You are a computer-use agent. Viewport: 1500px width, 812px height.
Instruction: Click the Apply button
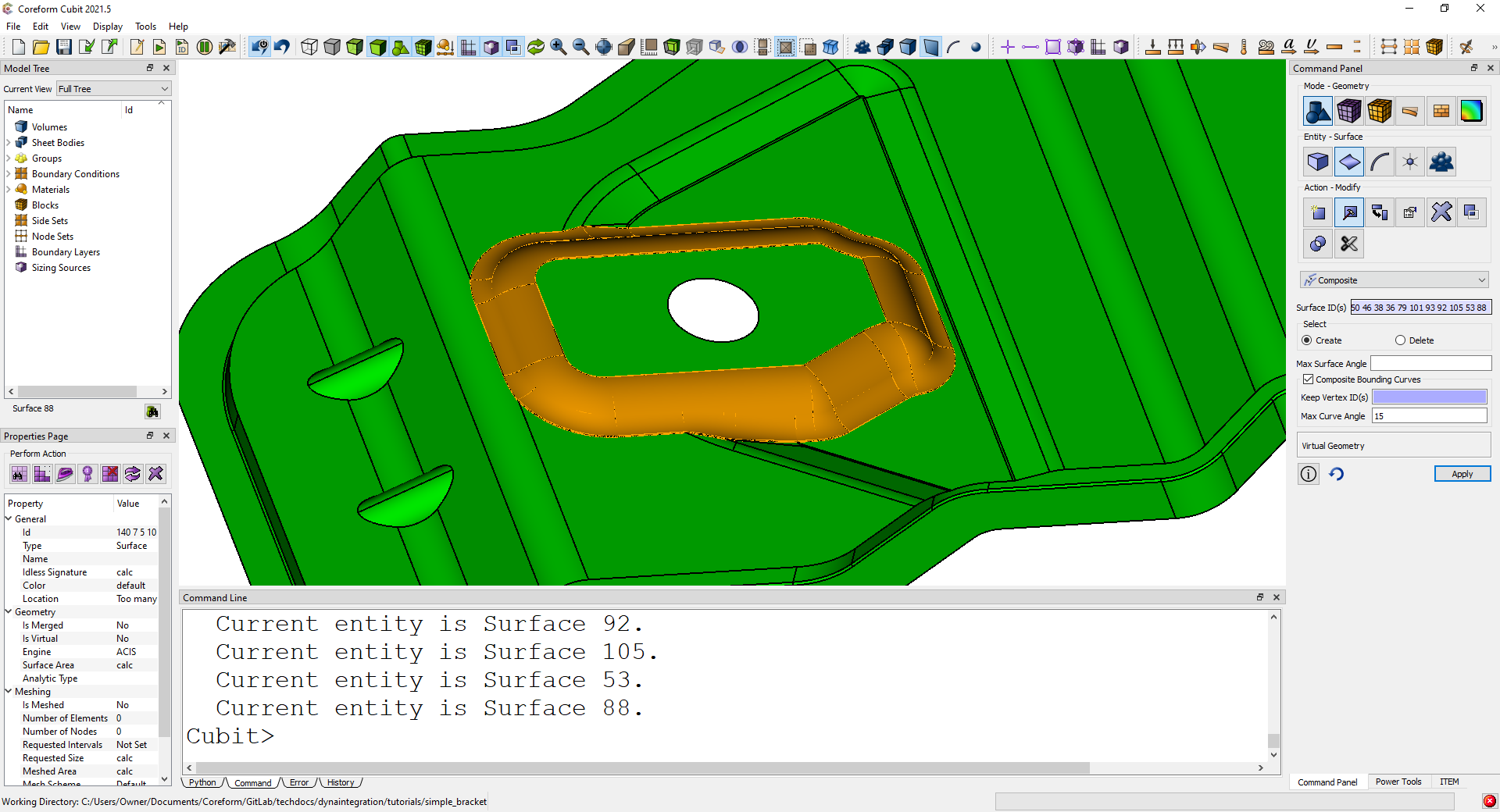coord(1462,474)
